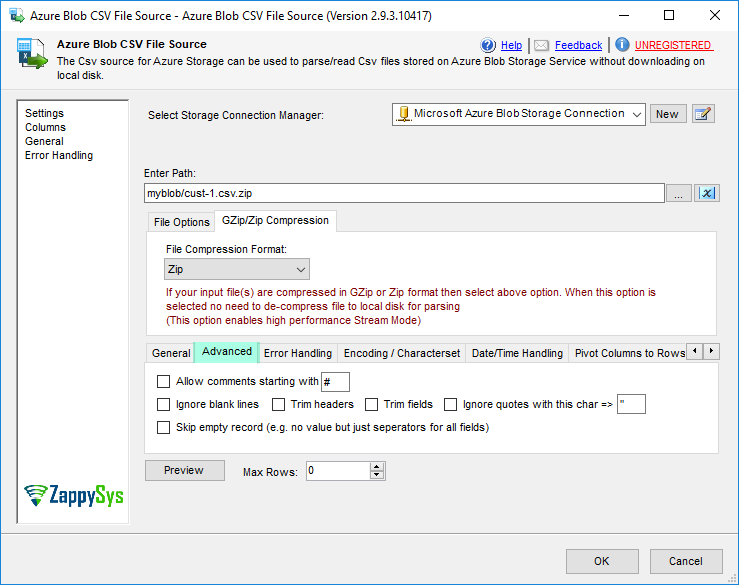Click the Enter Path text field
Image resolution: width=739 pixels, height=585 pixels.
(404, 193)
